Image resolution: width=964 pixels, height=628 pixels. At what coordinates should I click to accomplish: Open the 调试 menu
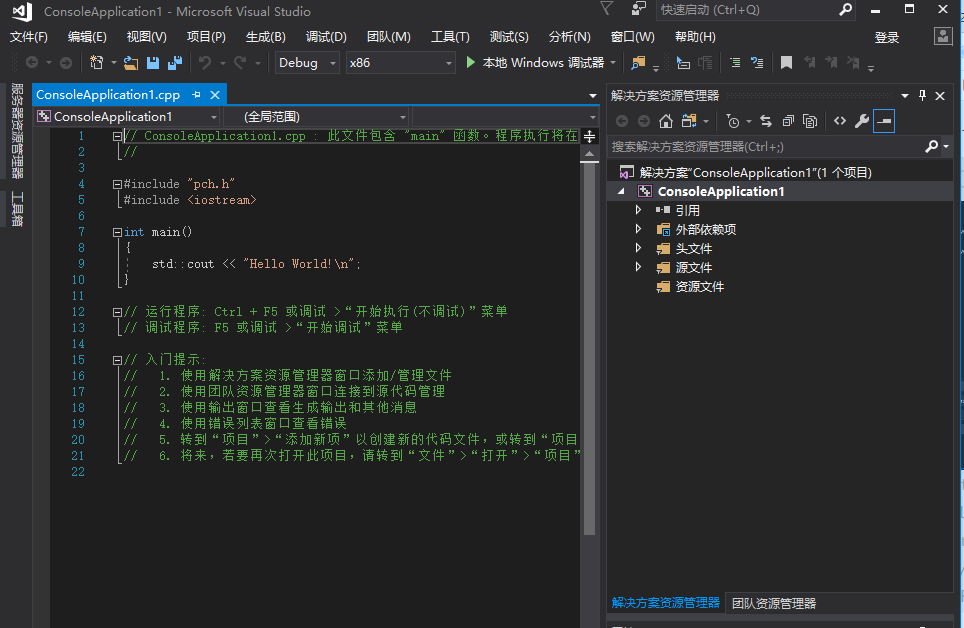(324, 37)
